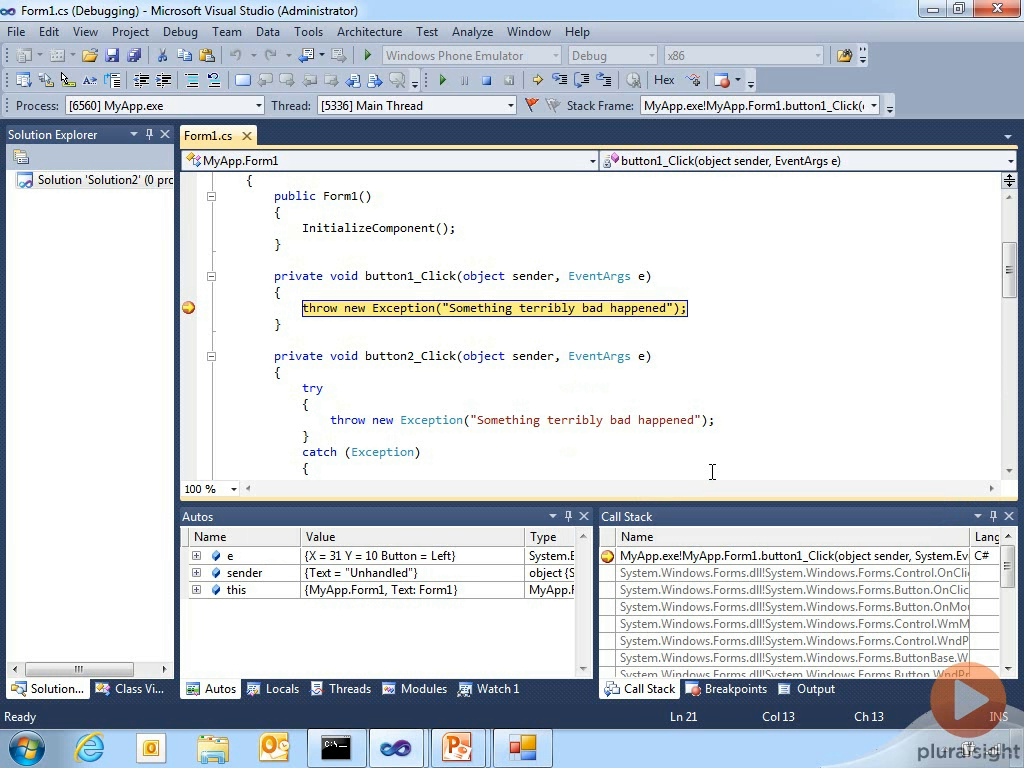Screen dimensions: 1024x768
Task: Open the Breakpoints window toolbar icon
Action: click(722, 80)
